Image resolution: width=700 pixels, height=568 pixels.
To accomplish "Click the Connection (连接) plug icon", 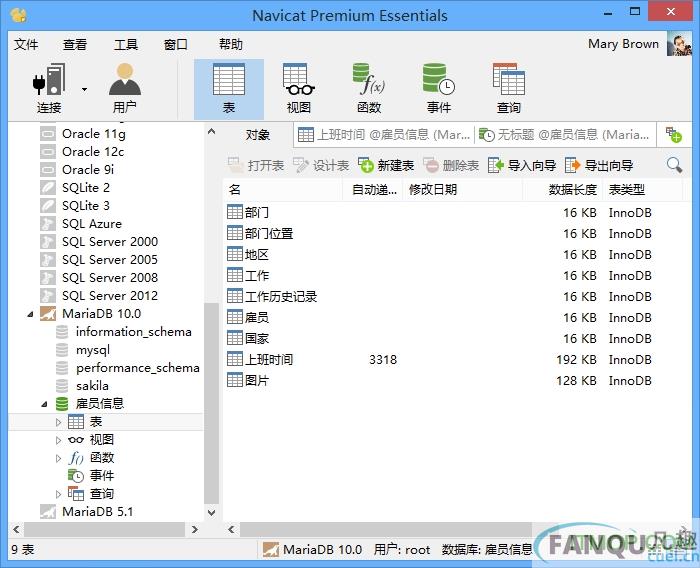I will (49, 79).
